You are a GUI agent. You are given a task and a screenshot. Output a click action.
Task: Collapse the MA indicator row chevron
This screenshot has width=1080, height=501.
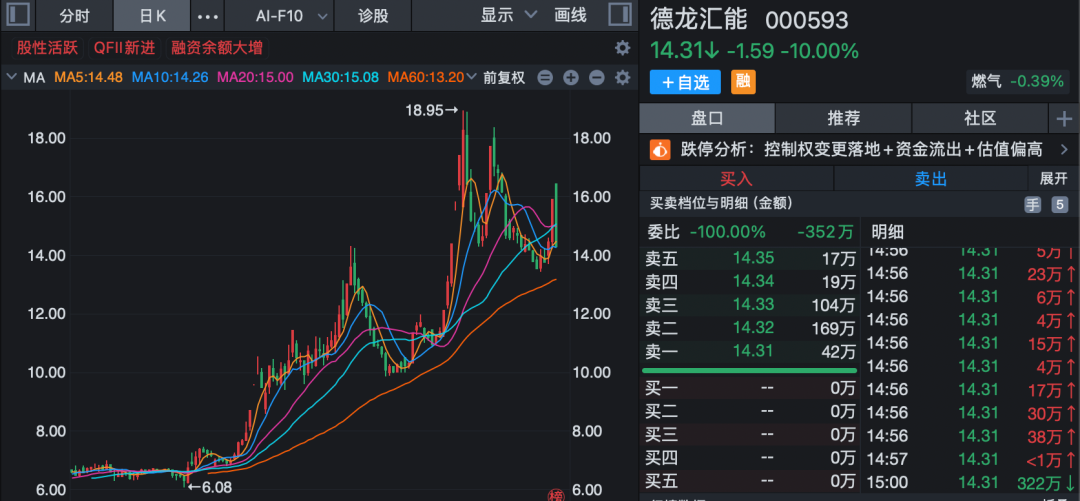click(11, 78)
